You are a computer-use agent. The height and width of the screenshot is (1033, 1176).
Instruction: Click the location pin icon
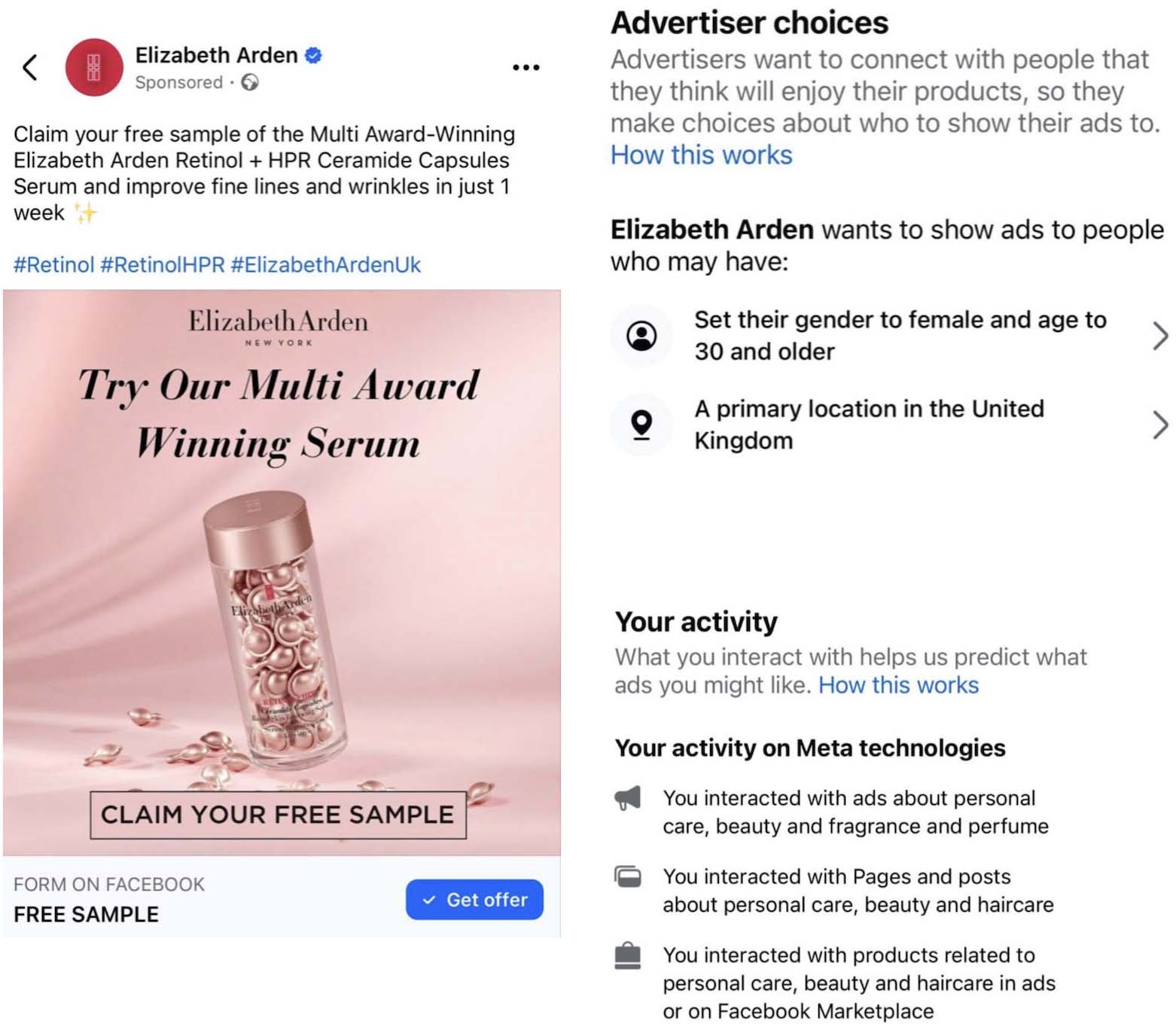641,425
